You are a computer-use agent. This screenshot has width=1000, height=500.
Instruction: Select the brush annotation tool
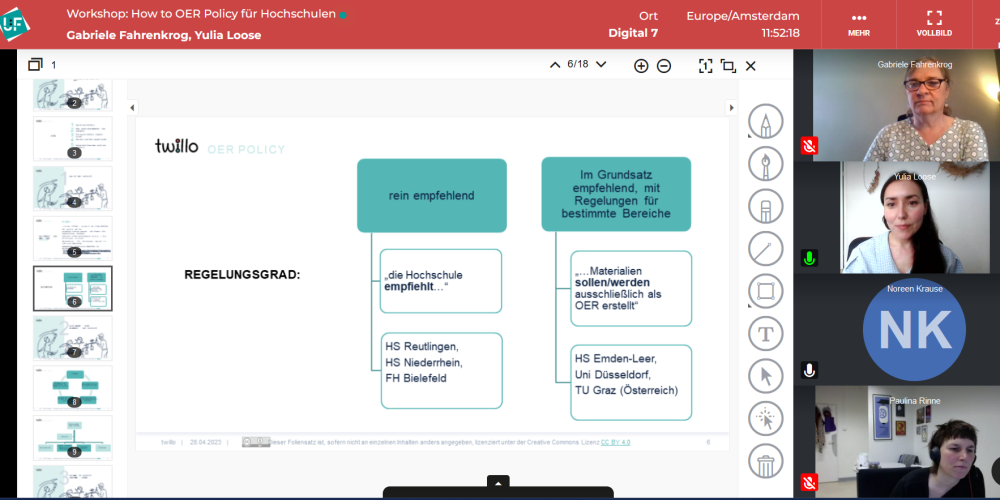click(x=766, y=164)
